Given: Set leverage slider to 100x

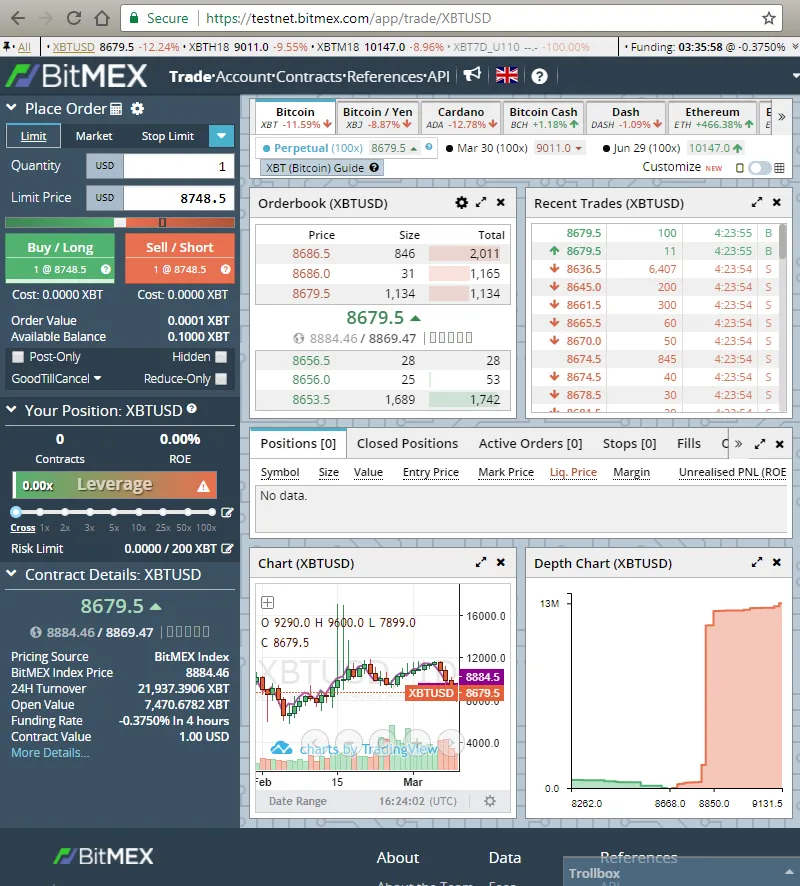Looking at the screenshot, I should tap(211, 513).
